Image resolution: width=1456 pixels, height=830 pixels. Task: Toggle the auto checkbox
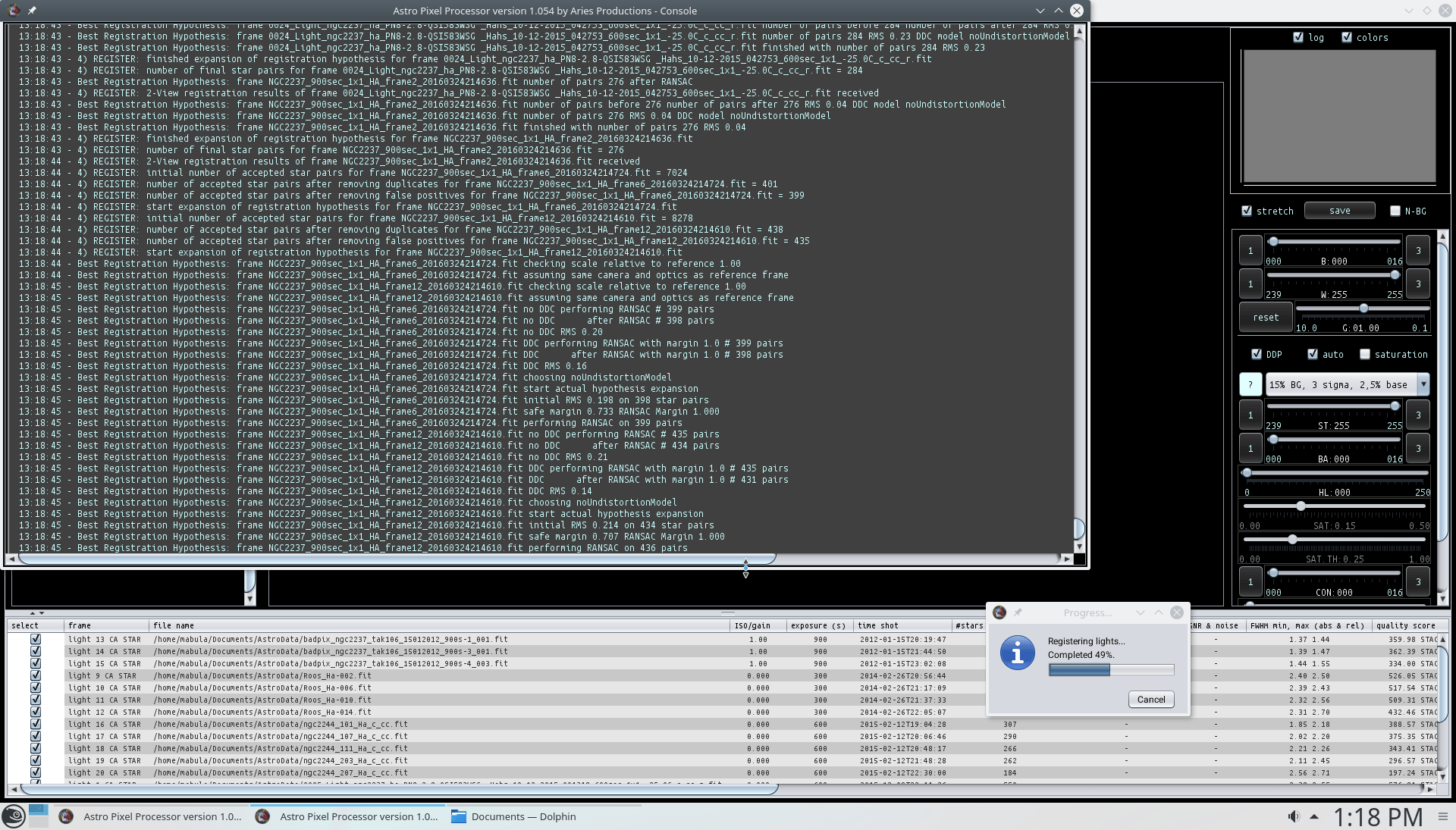(1313, 354)
